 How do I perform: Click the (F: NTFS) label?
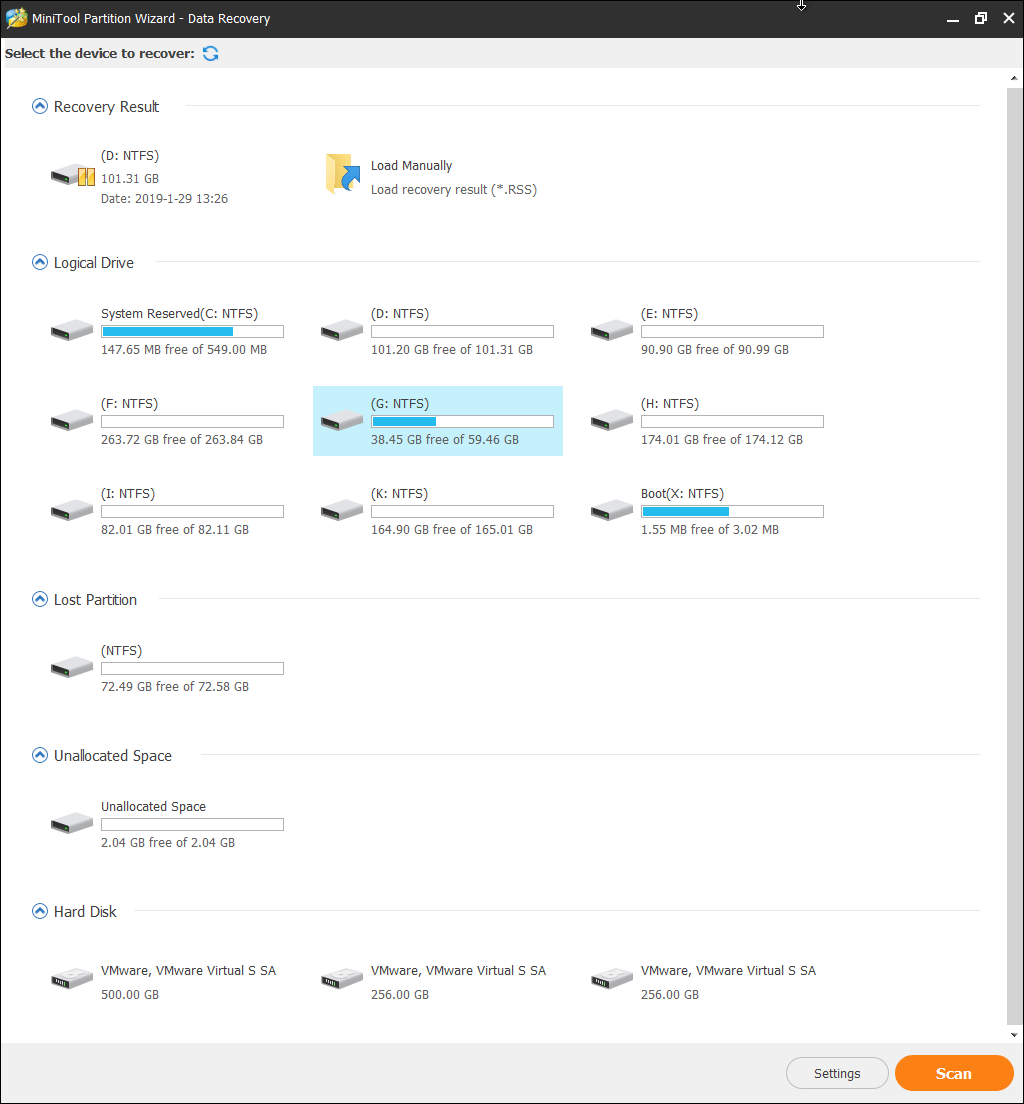[x=130, y=403]
